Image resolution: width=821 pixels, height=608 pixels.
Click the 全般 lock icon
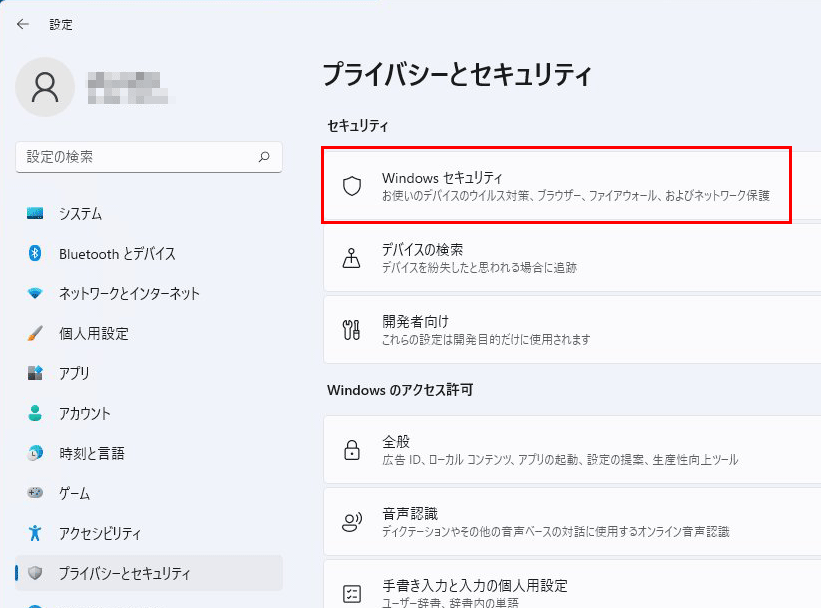pos(352,450)
